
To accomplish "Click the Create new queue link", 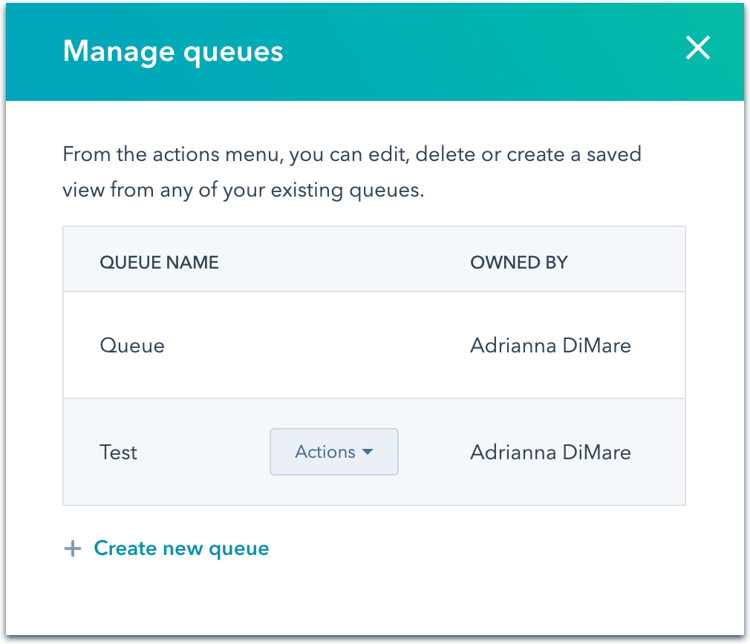I will (181, 549).
